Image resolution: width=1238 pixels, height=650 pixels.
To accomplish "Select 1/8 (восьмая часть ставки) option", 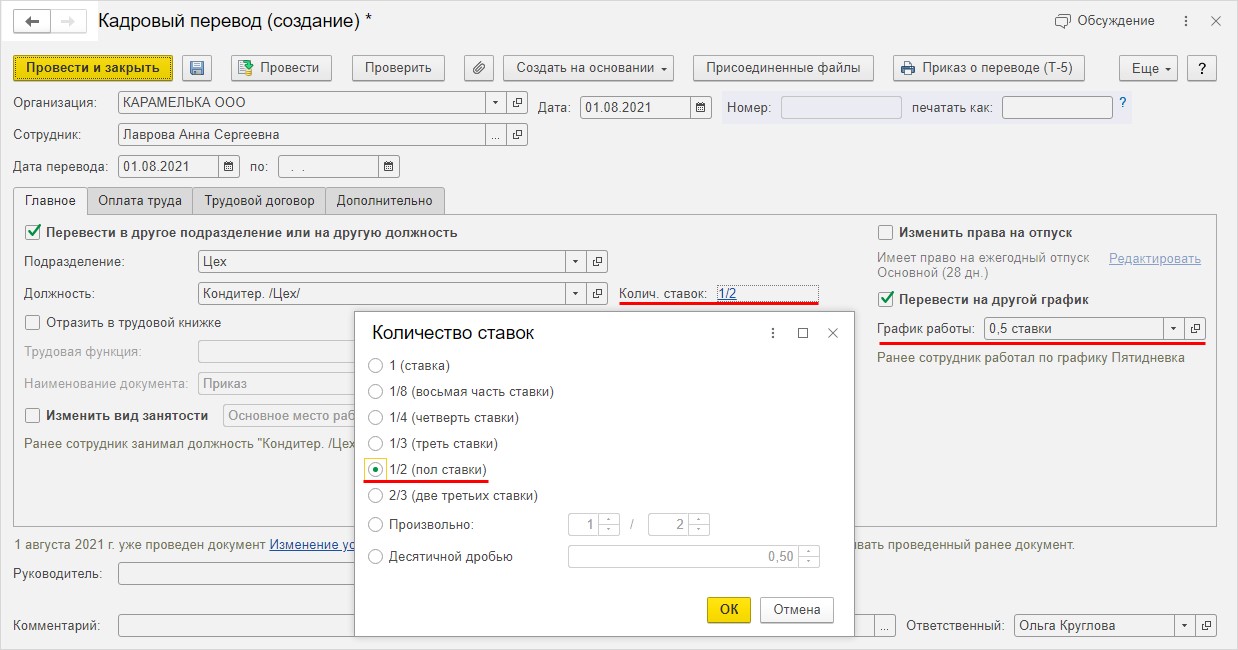I will coord(376,391).
